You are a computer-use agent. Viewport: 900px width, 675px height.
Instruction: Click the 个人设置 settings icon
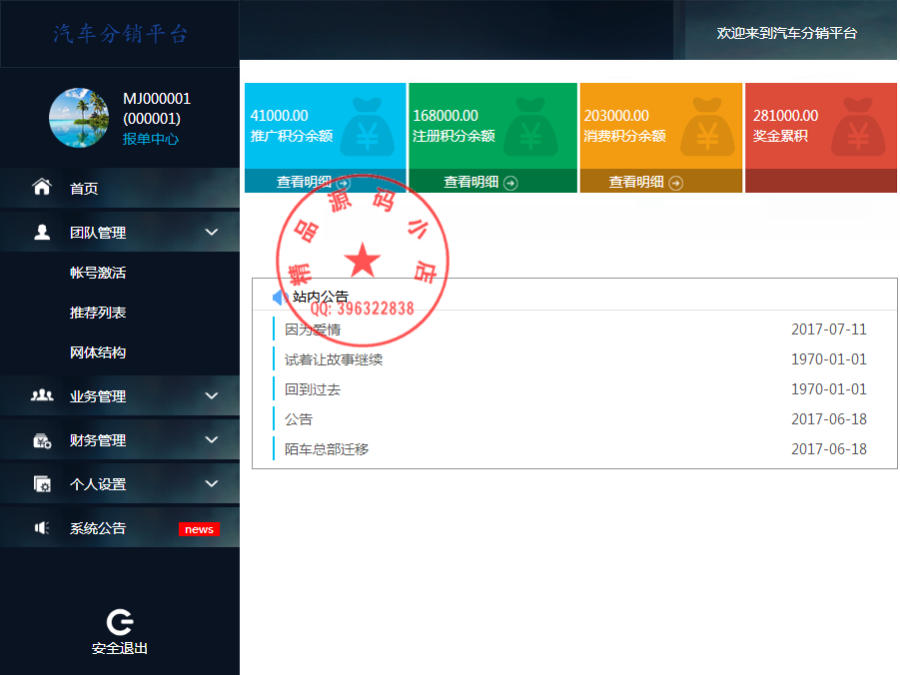[x=40, y=483]
